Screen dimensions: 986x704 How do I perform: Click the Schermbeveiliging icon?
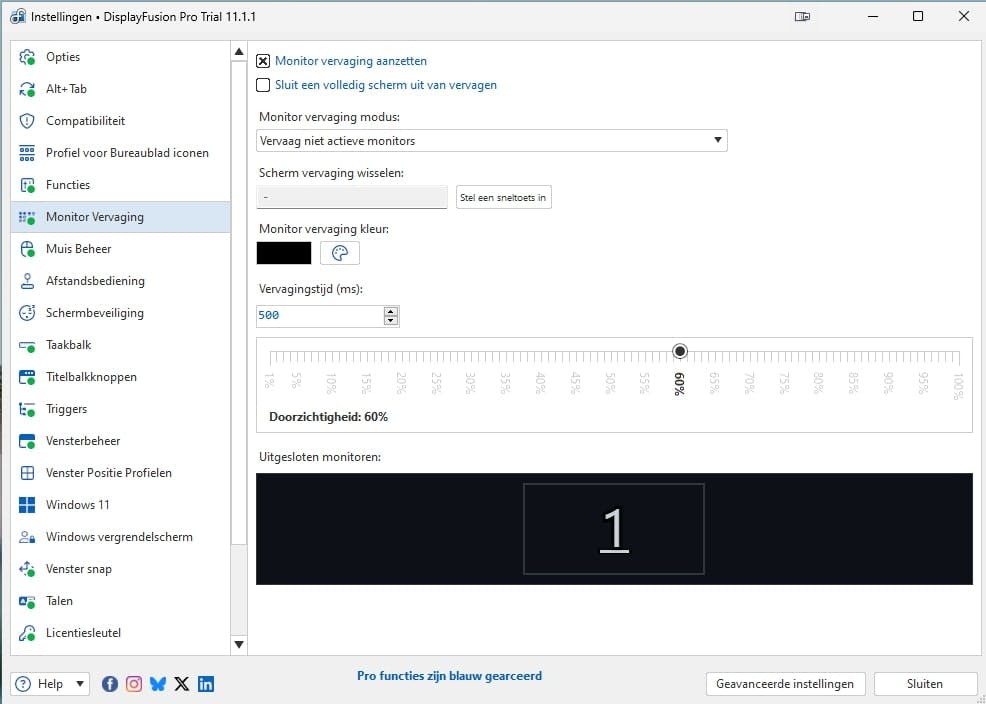click(x=27, y=313)
